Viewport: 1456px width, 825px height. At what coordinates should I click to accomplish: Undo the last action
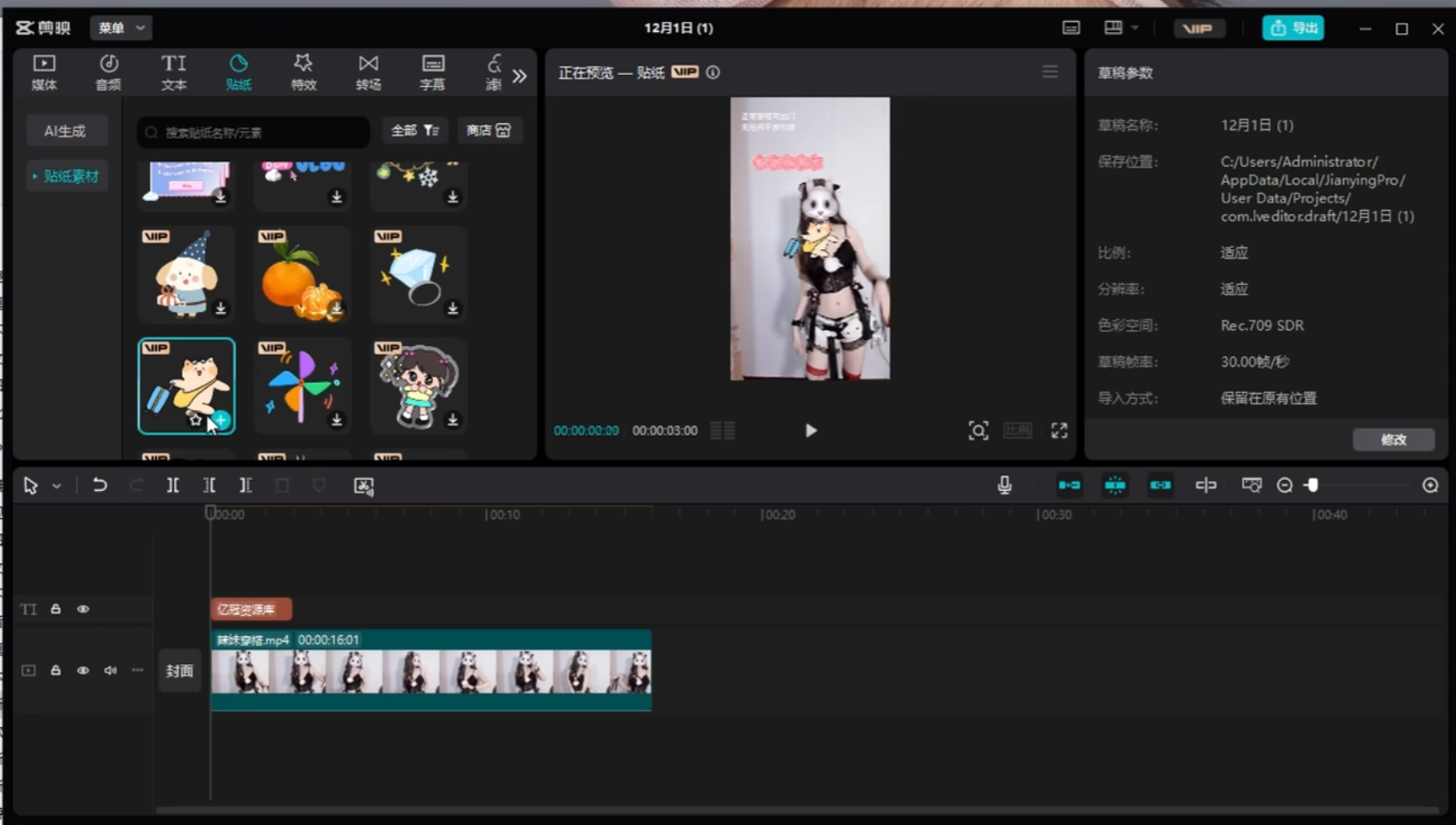point(100,485)
